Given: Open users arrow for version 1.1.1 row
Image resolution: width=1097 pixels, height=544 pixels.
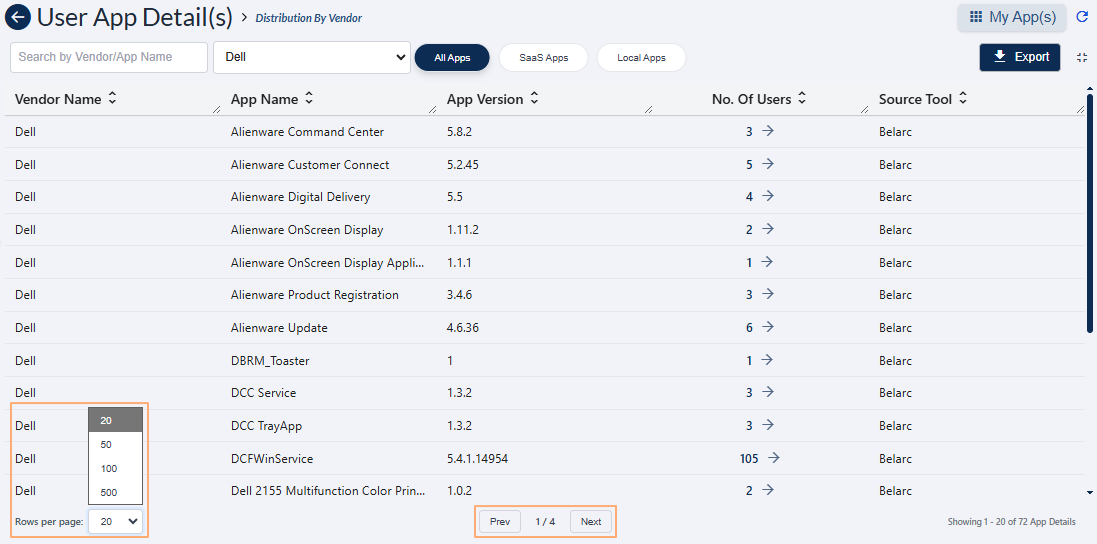Looking at the screenshot, I should click(x=767, y=262).
